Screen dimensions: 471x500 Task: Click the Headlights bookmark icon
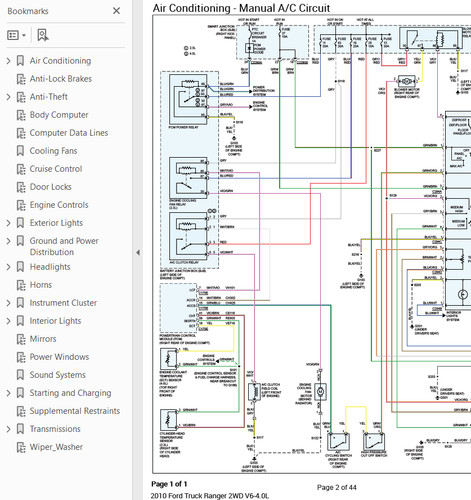click(x=20, y=267)
